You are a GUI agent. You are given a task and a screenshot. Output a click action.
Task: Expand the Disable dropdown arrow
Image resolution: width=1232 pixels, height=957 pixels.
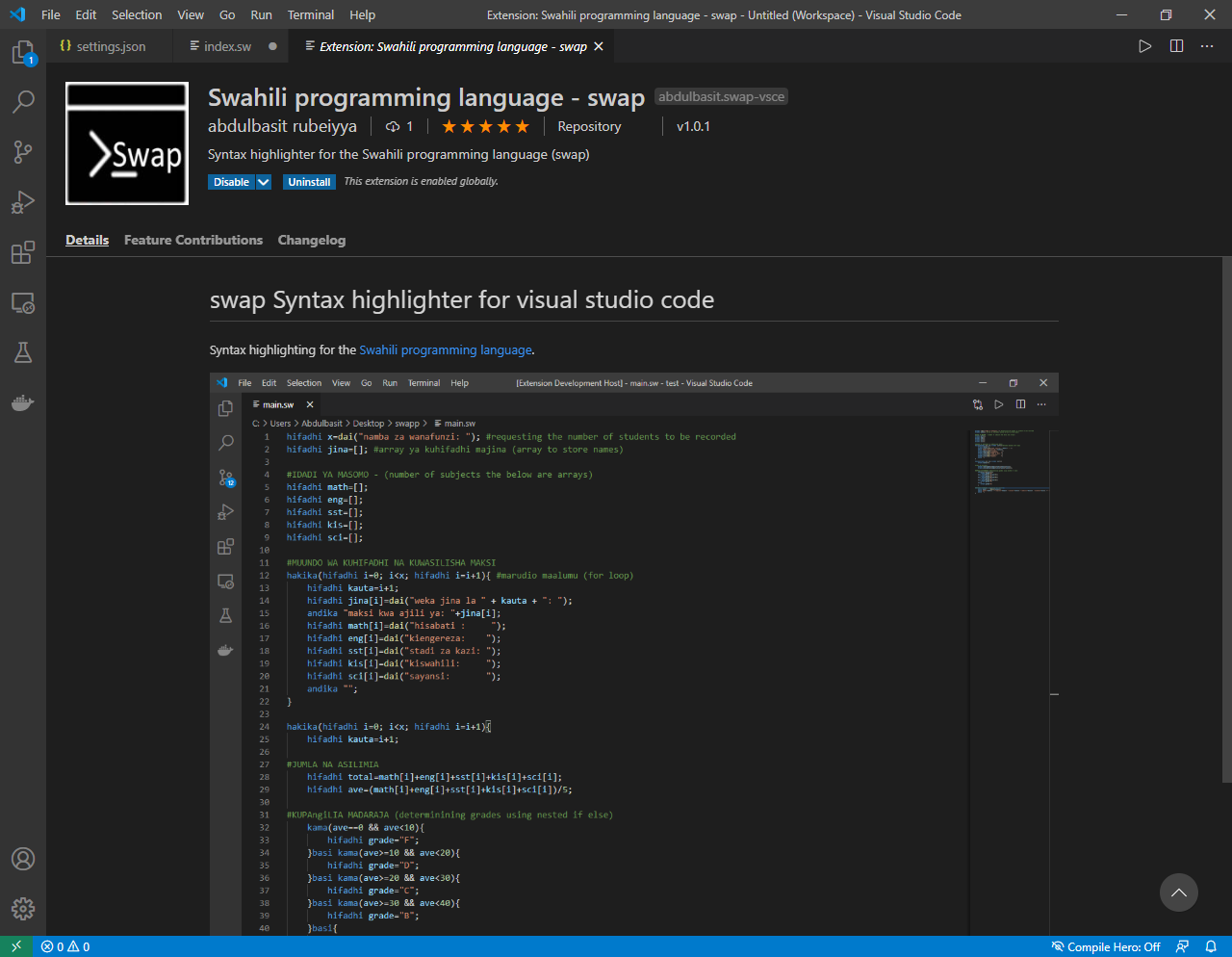(263, 182)
